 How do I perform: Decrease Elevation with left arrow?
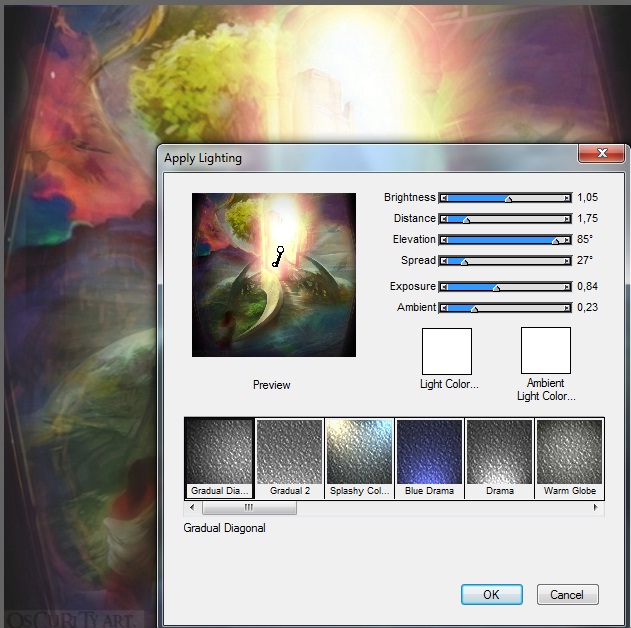[x=444, y=240]
